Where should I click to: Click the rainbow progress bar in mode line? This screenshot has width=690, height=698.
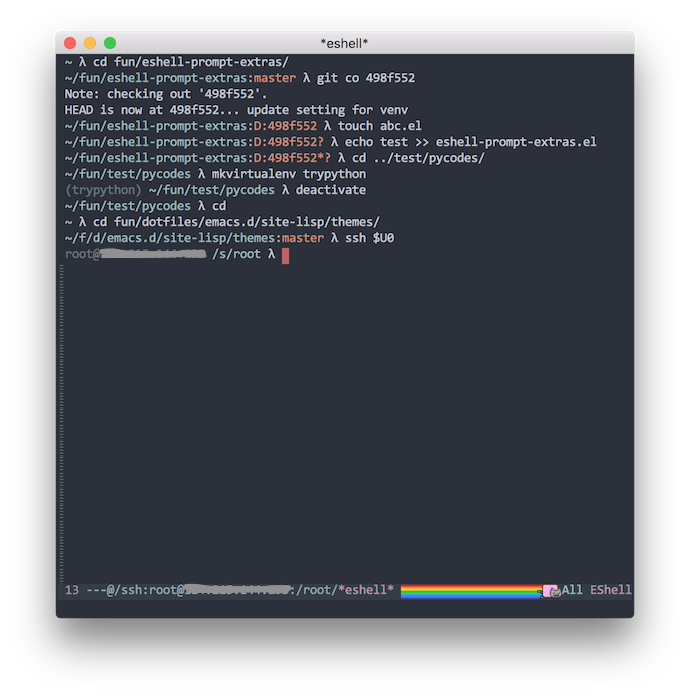point(471,591)
